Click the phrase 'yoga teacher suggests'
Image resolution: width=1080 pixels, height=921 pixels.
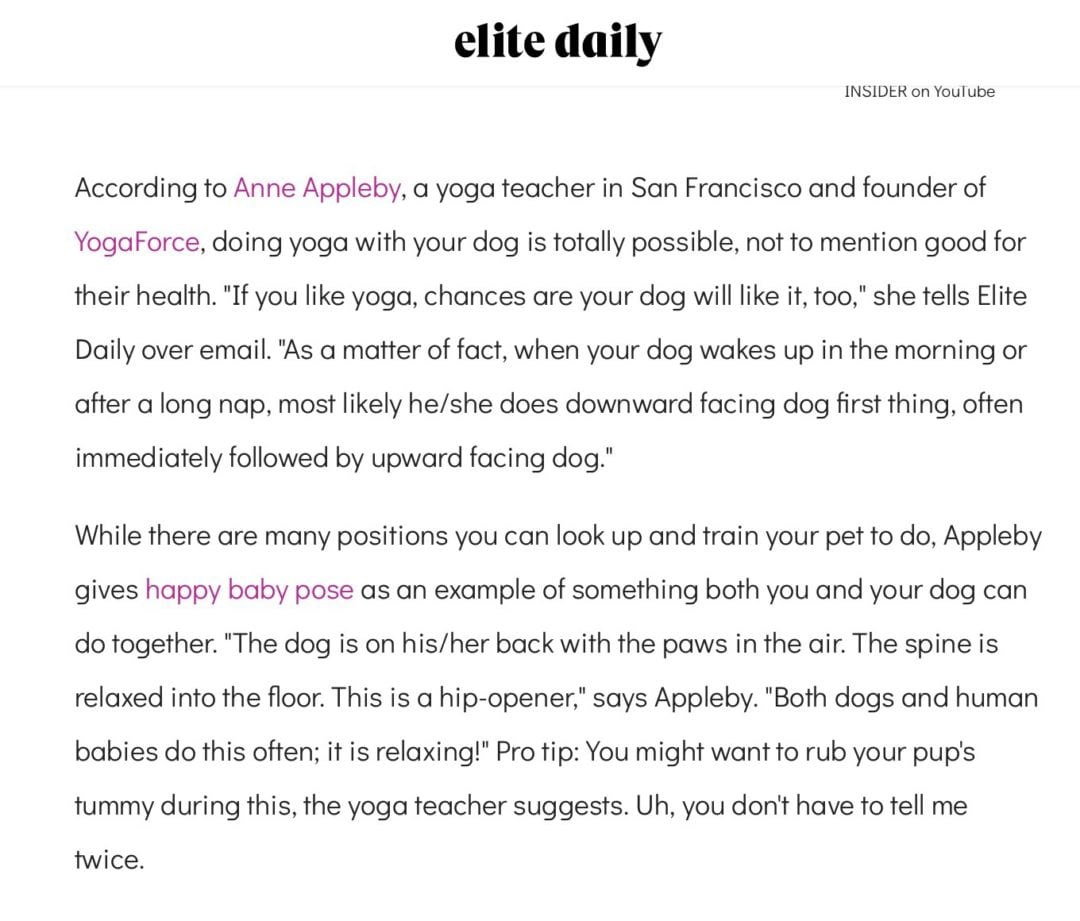pyautogui.click(x=487, y=806)
